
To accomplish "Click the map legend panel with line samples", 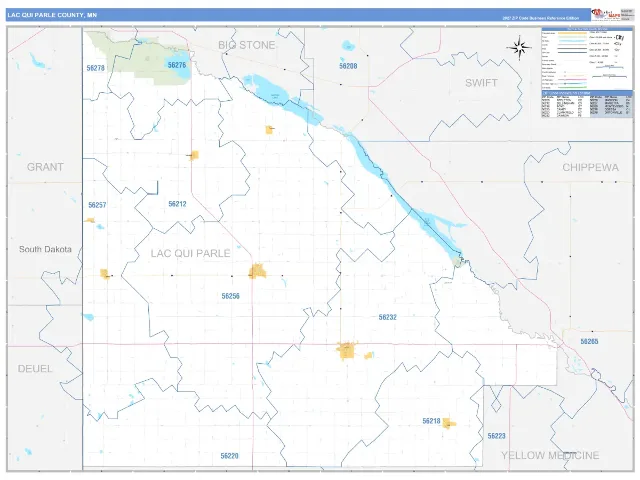I will pos(587,59).
